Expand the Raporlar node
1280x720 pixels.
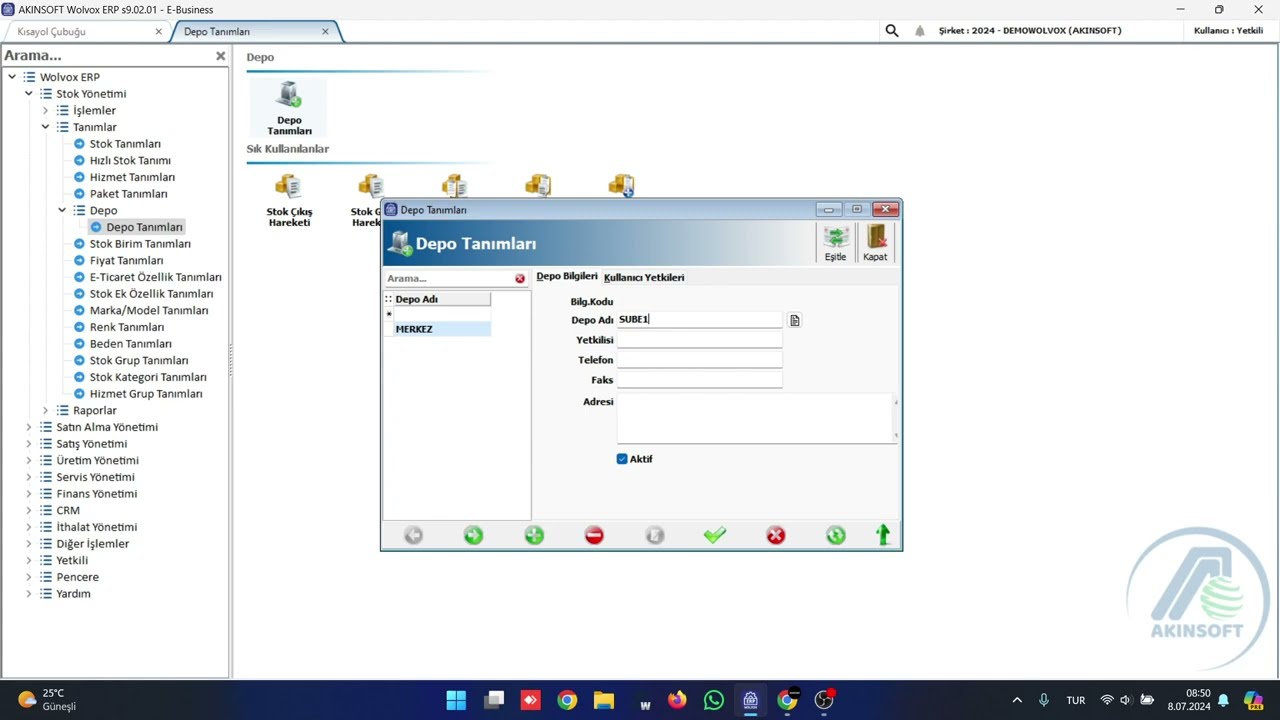click(45, 410)
